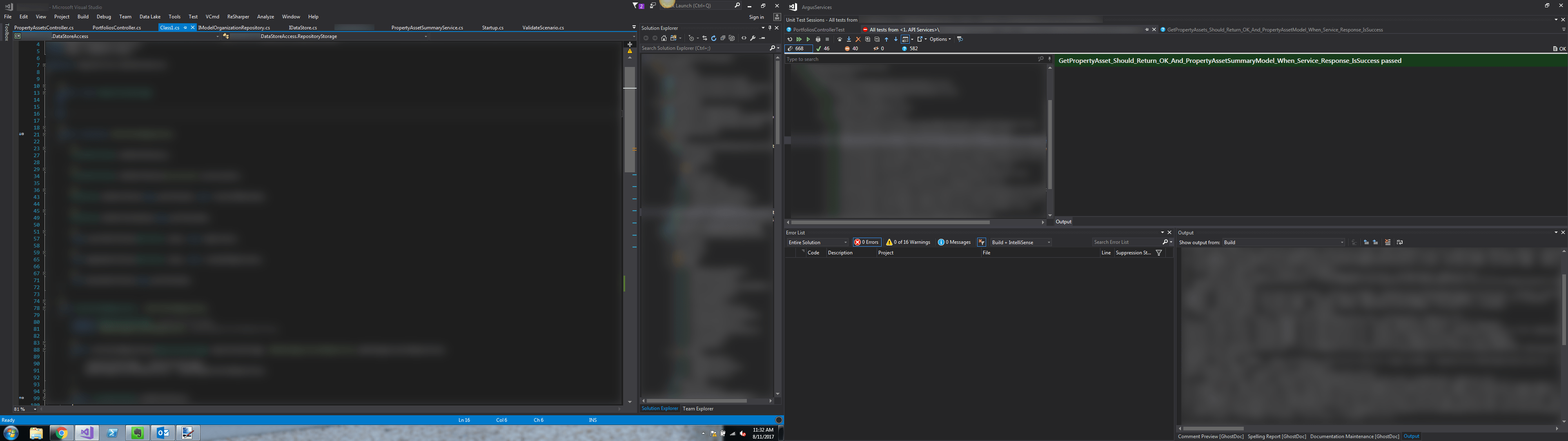1568x441 pixels.
Task: Remove selected tests with the orange X icon
Action: tap(858, 40)
